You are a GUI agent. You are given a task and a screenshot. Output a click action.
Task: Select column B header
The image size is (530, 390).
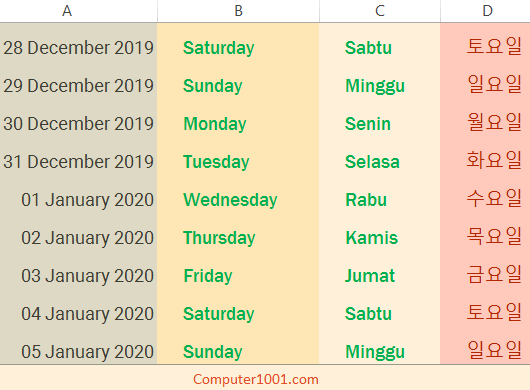pyautogui.click(x=238, y=11)
